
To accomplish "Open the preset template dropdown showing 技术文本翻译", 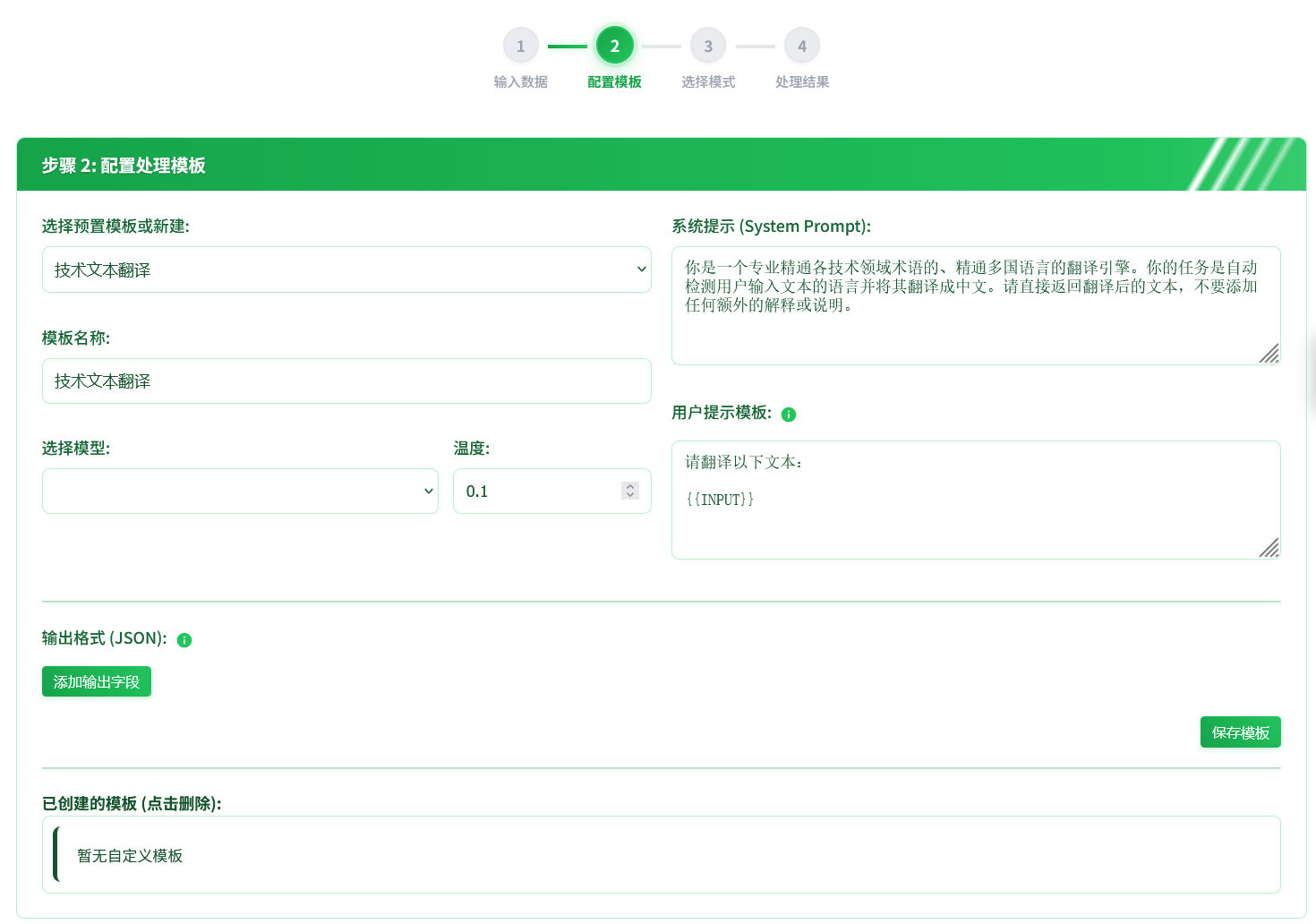I will click(x=346, y=269).
